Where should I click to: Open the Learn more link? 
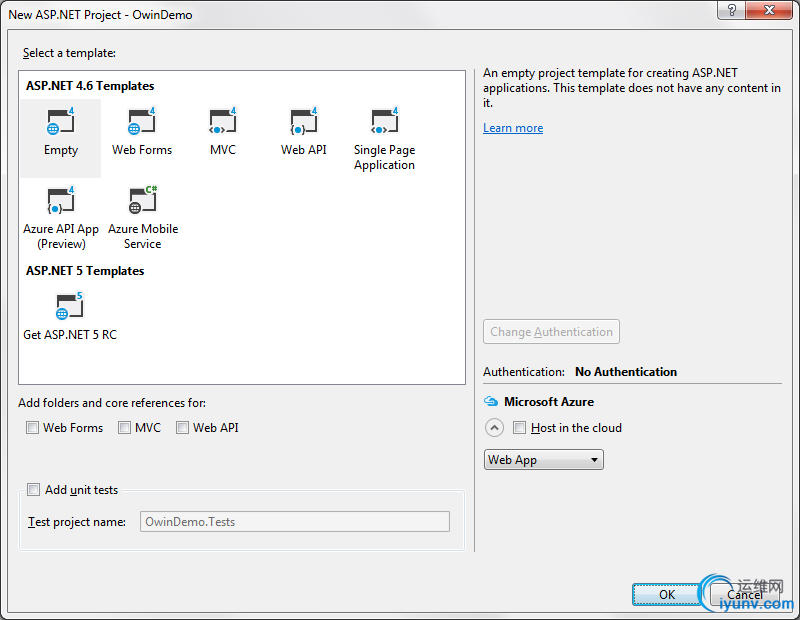click(513, 128)
